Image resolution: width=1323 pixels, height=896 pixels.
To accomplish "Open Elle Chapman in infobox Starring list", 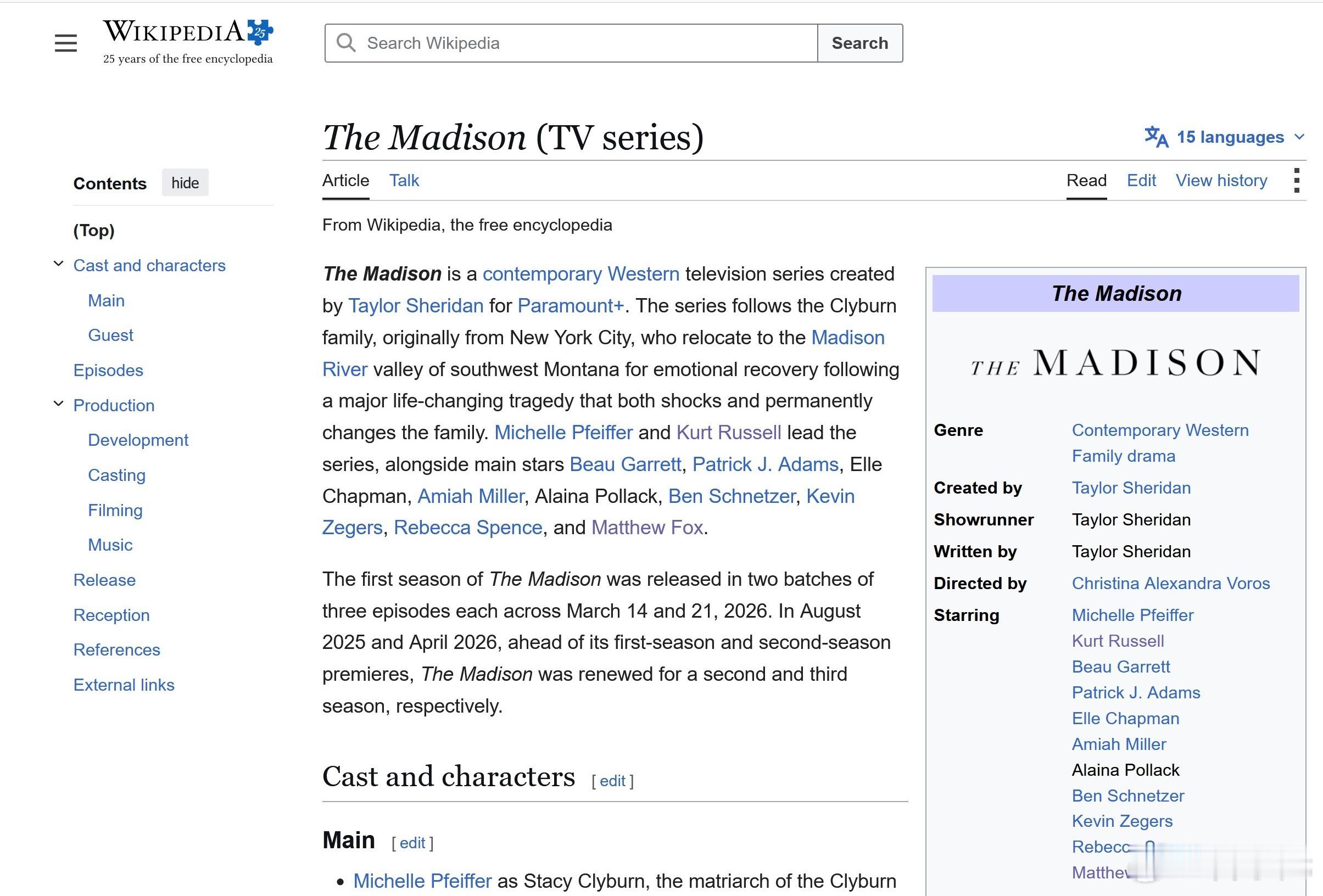I will [1125, 719].
